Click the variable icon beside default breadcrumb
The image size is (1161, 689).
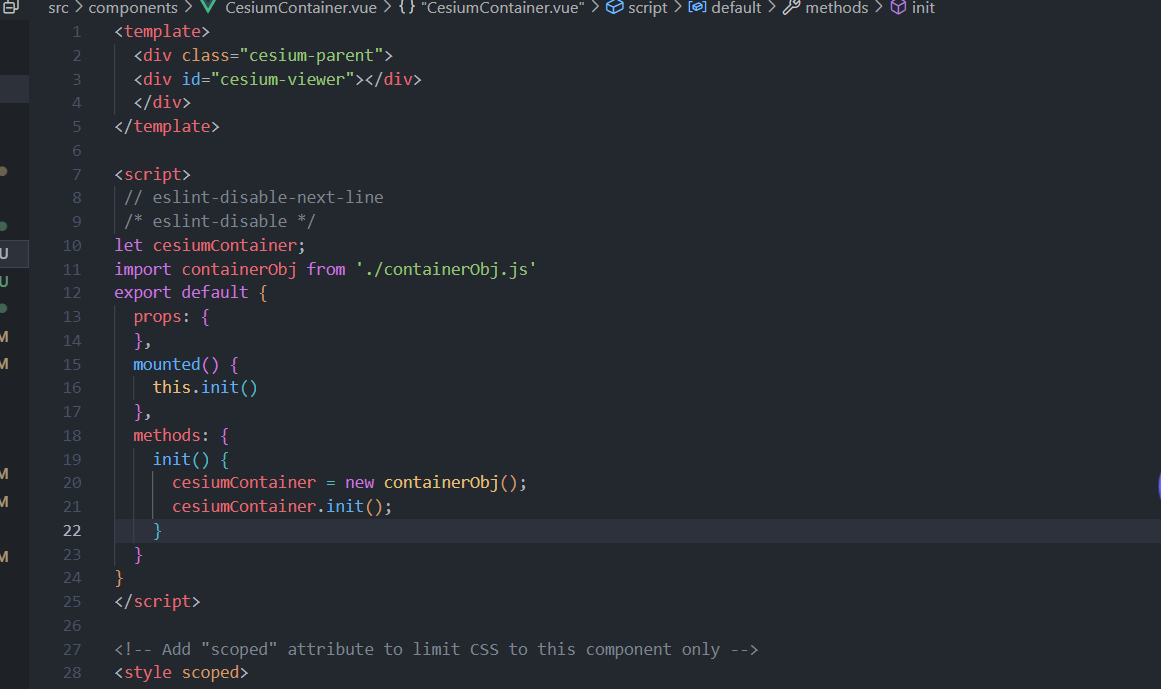tap(697, 7)
